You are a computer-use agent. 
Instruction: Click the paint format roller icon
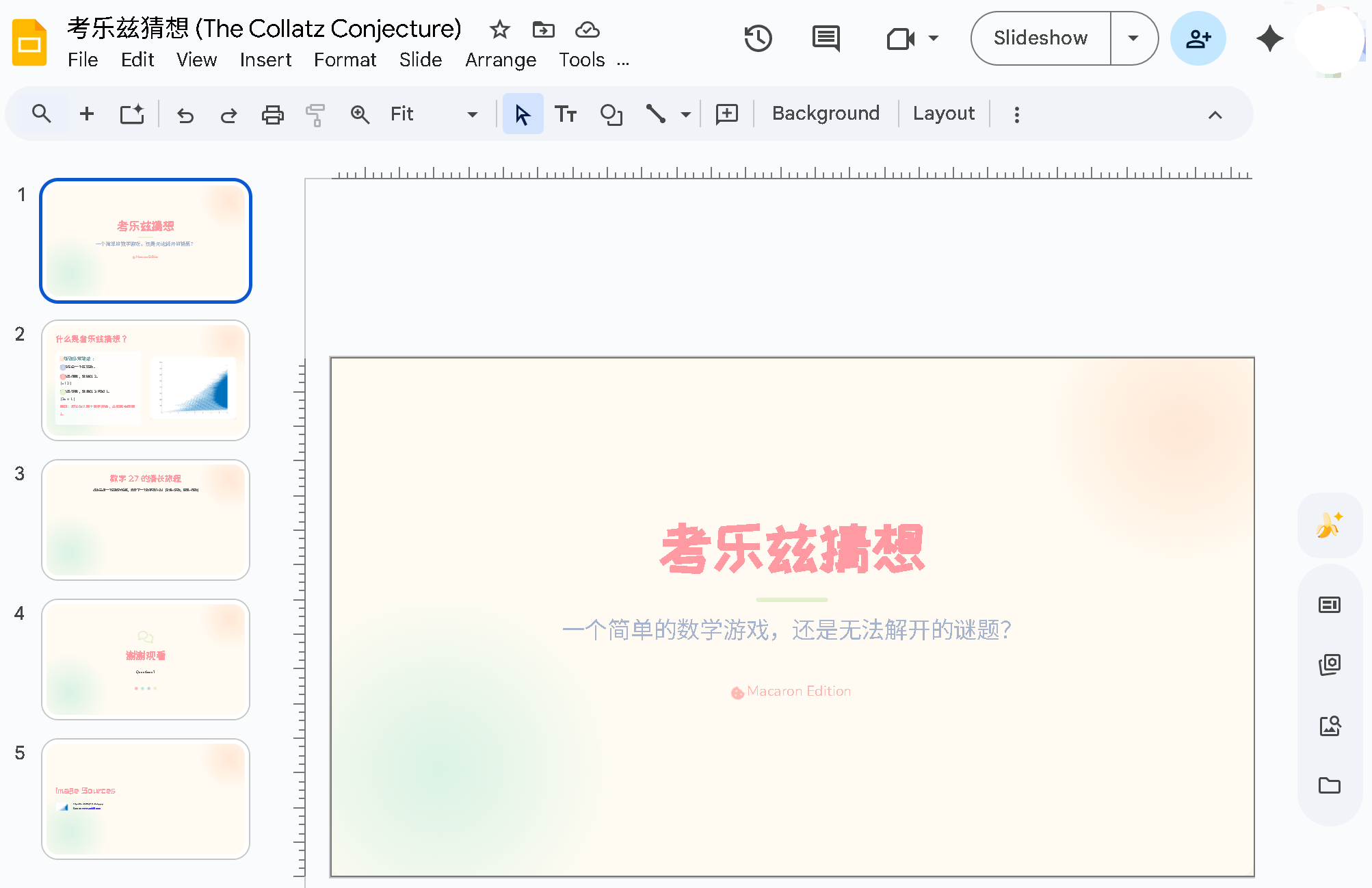point(315,114)
